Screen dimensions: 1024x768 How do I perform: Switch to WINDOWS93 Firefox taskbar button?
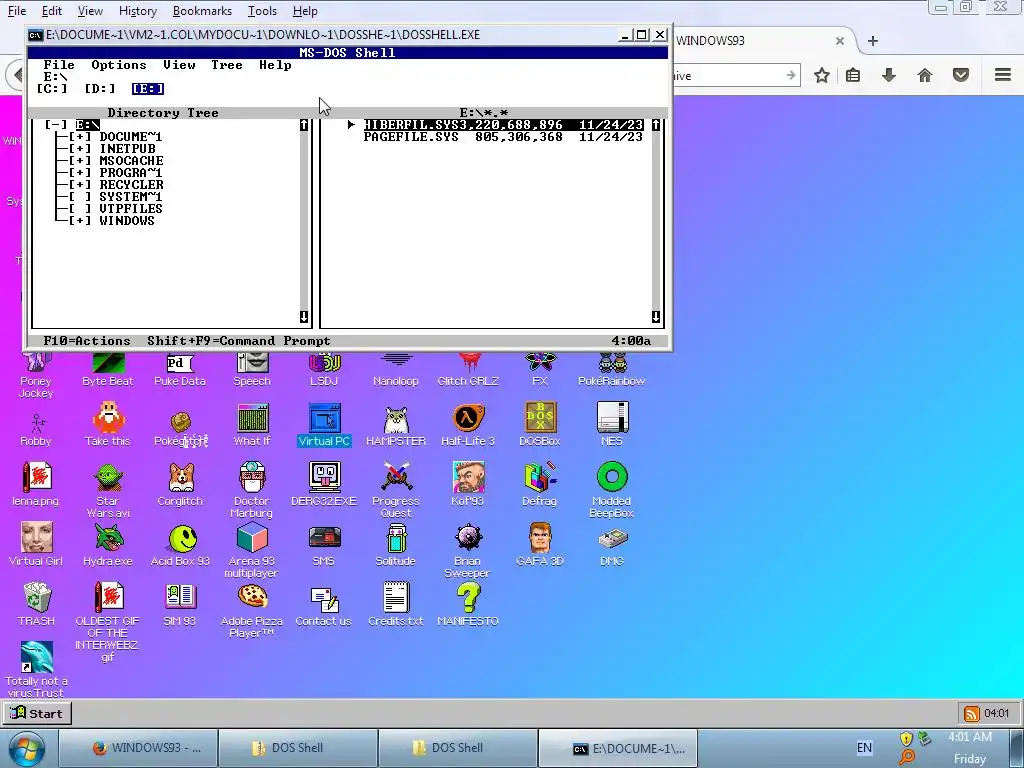[x=138, y=748]
